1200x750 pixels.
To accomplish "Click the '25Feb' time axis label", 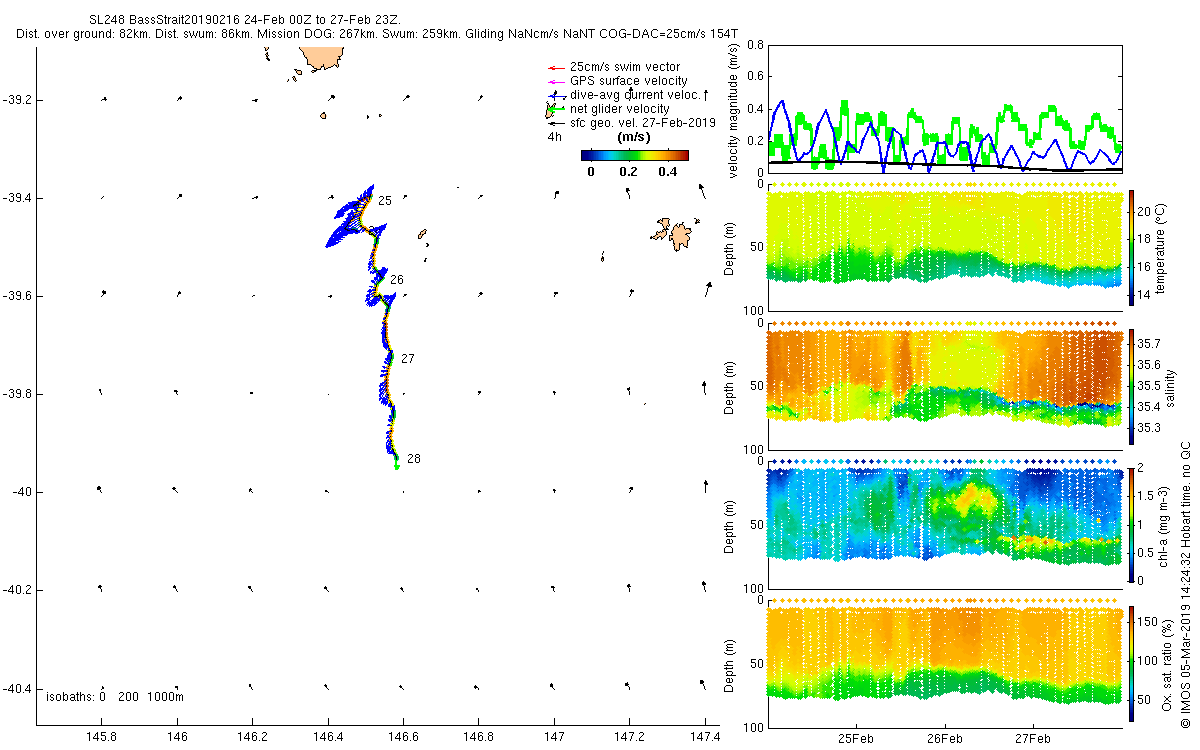I will [x=857, y=739].
